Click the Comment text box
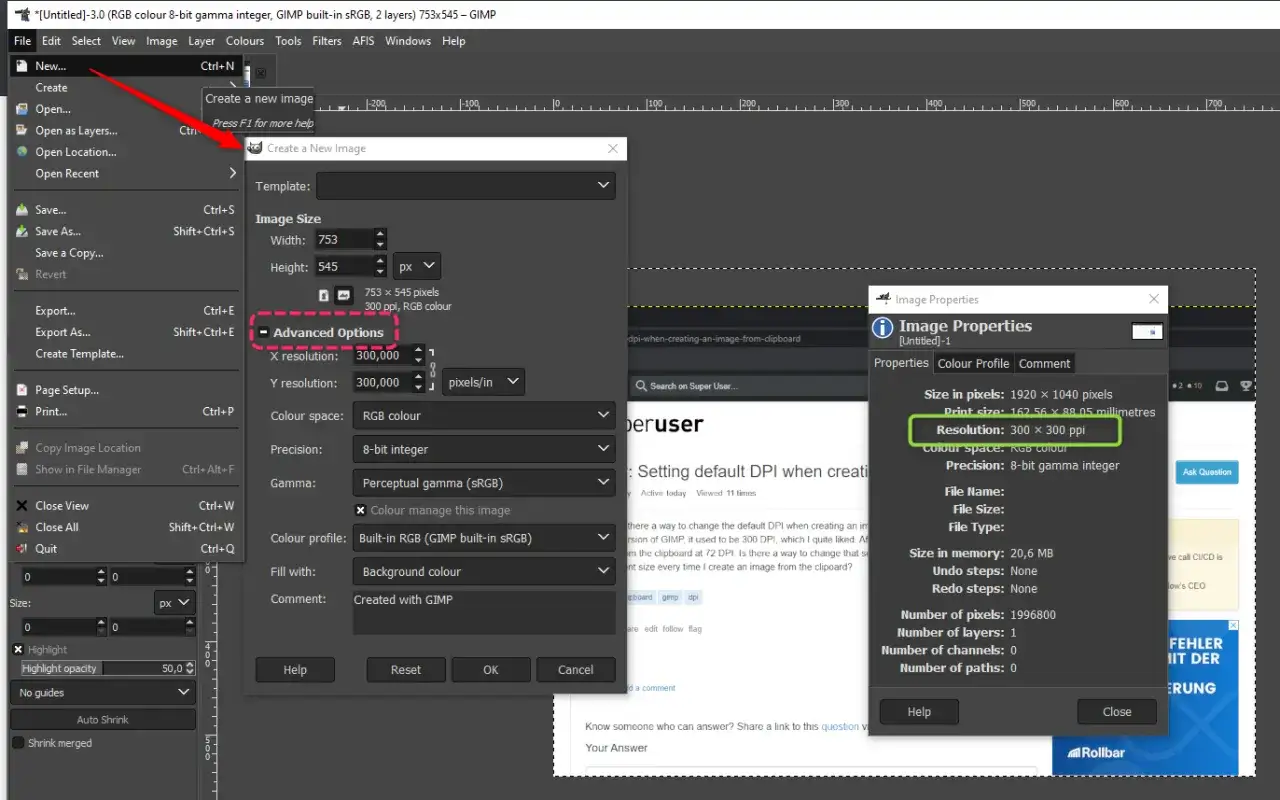This screenshot has height=800, width=1280. click(484, 612)
